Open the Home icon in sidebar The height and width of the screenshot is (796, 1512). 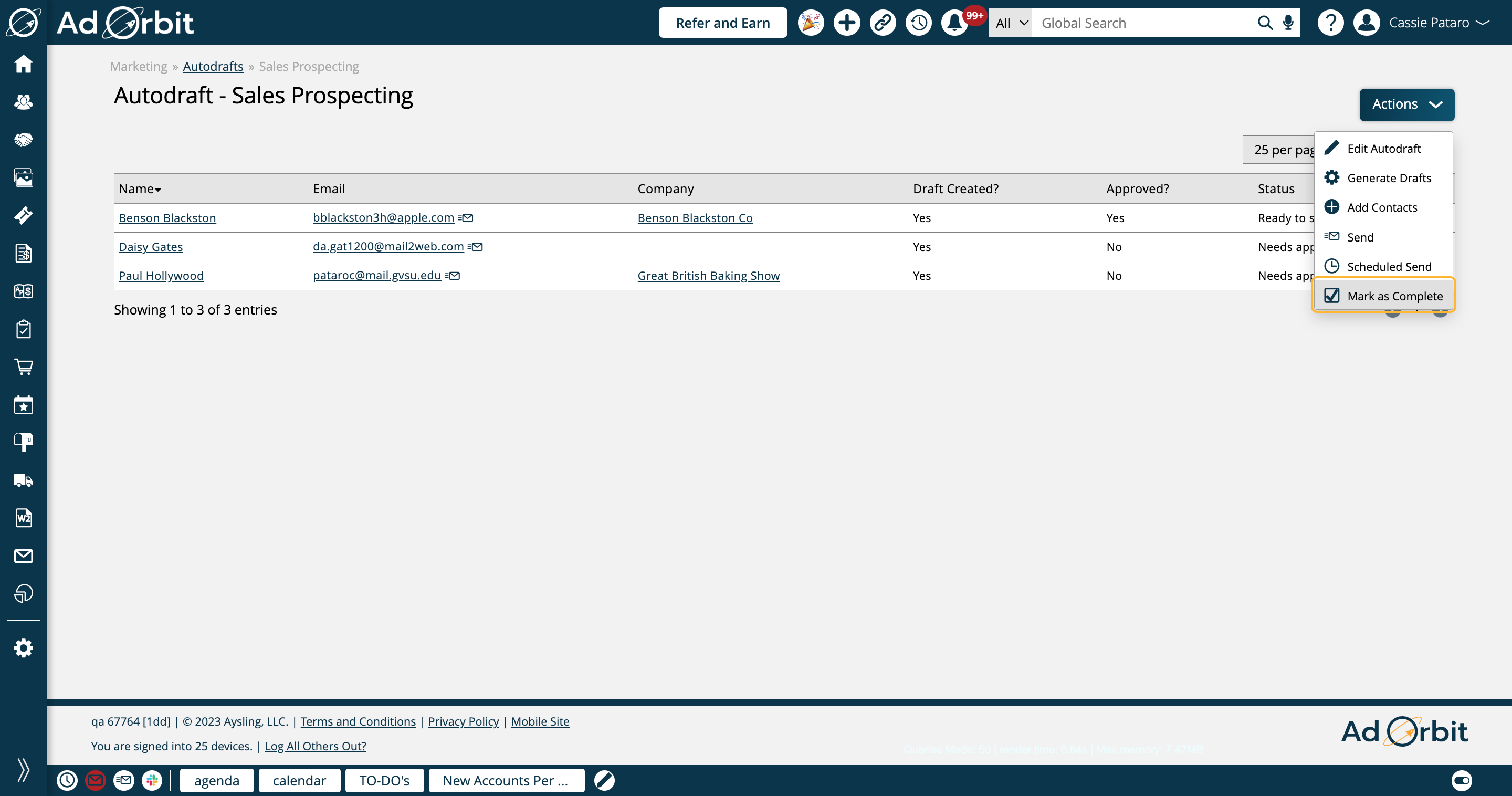pyautogui.click(x=24, y=64)
